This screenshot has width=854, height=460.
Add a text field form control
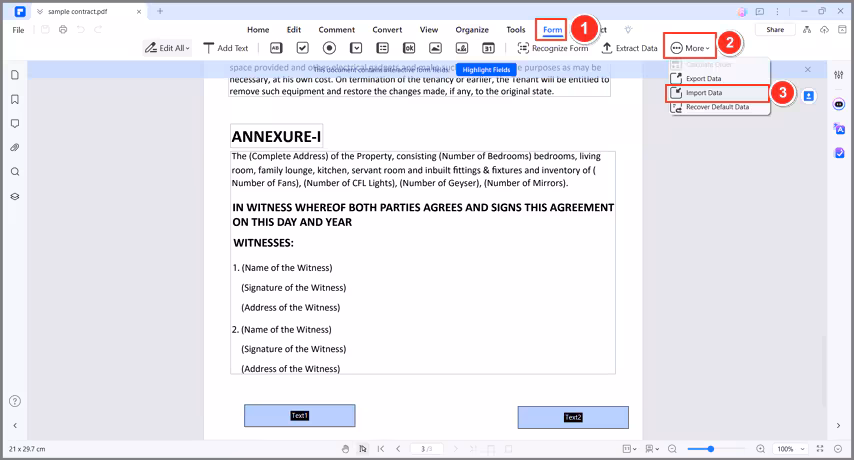point(276,48)
